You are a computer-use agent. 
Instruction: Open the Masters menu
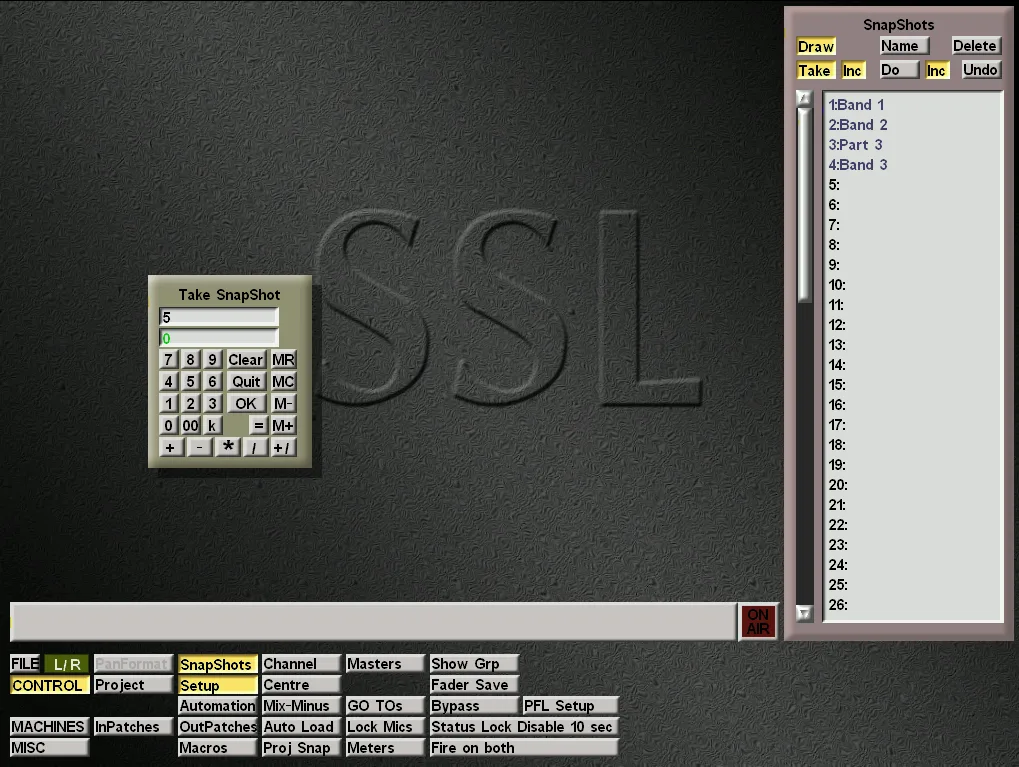pos(385,664)
